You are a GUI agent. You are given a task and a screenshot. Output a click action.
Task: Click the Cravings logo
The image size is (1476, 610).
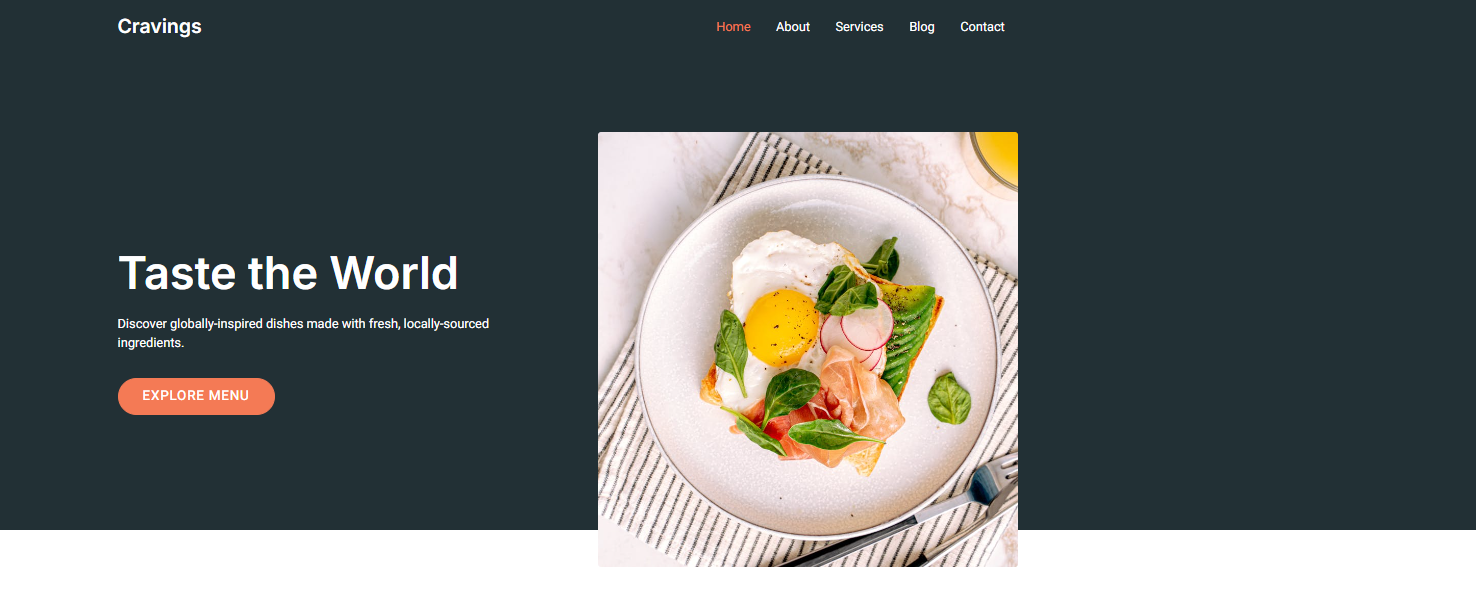[159, 27]
